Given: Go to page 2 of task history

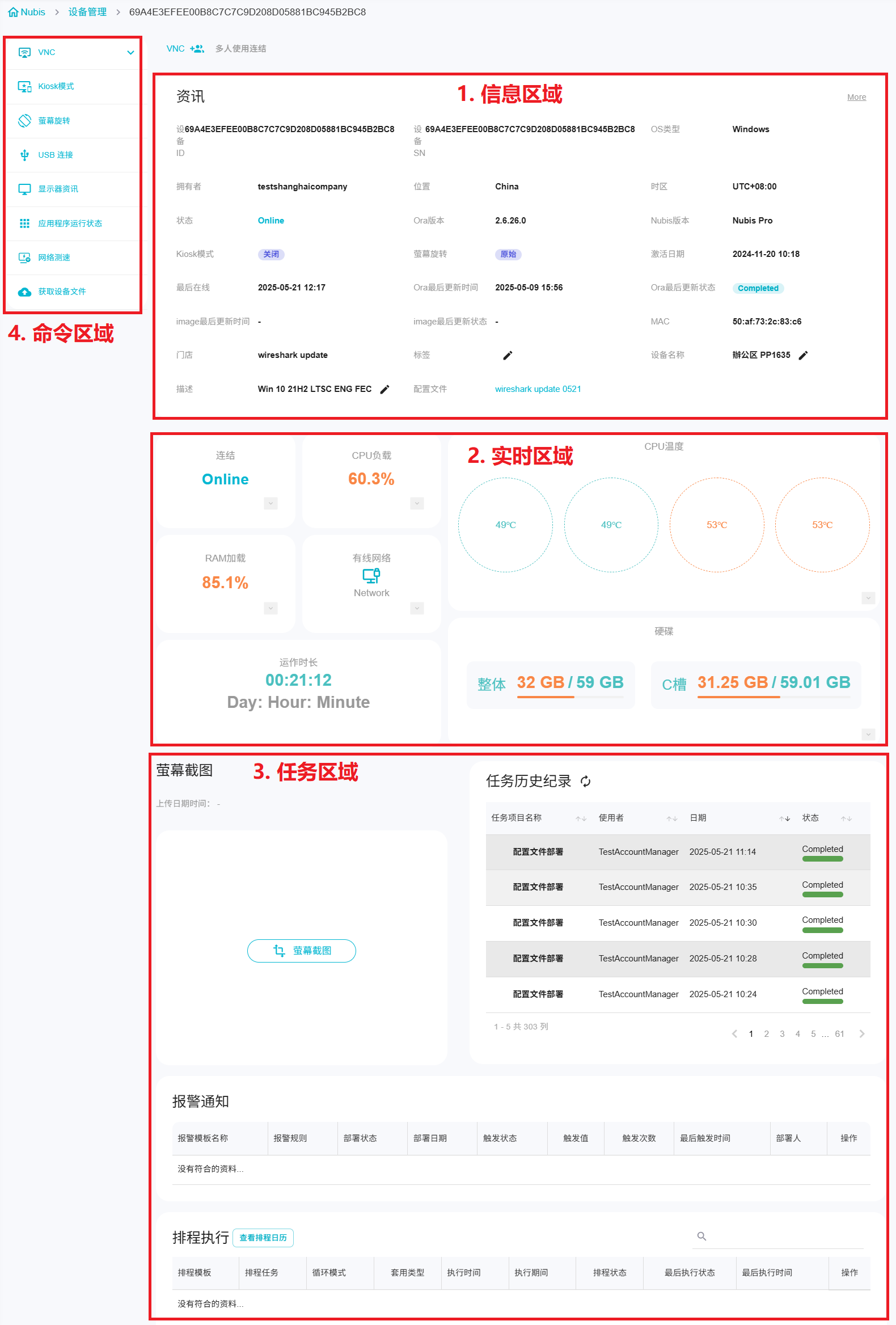Looking at the screenshot, I should [766, 1033].
